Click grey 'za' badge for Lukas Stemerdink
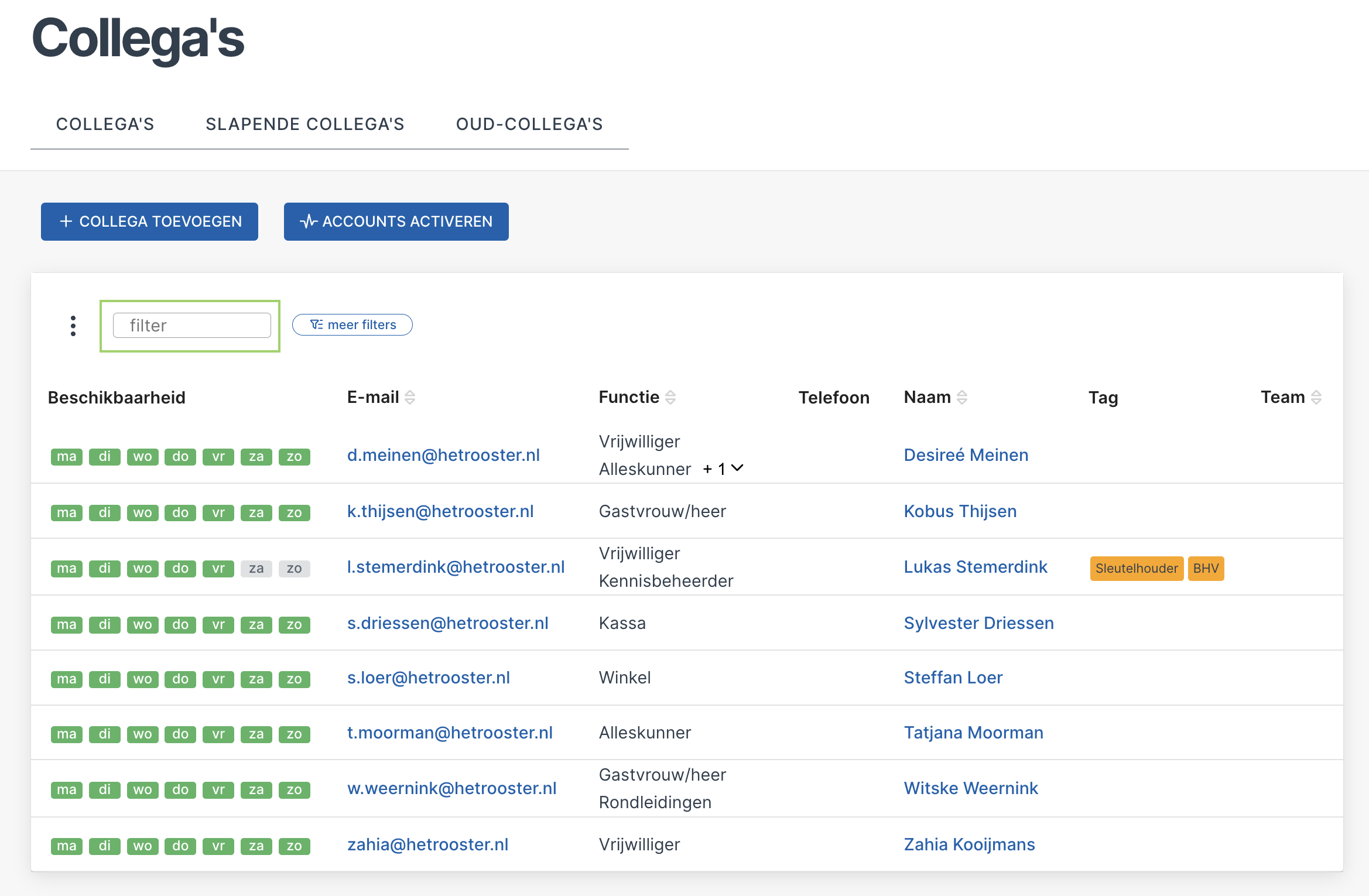This screenshot has width=1369, height=896. [256, 569]
